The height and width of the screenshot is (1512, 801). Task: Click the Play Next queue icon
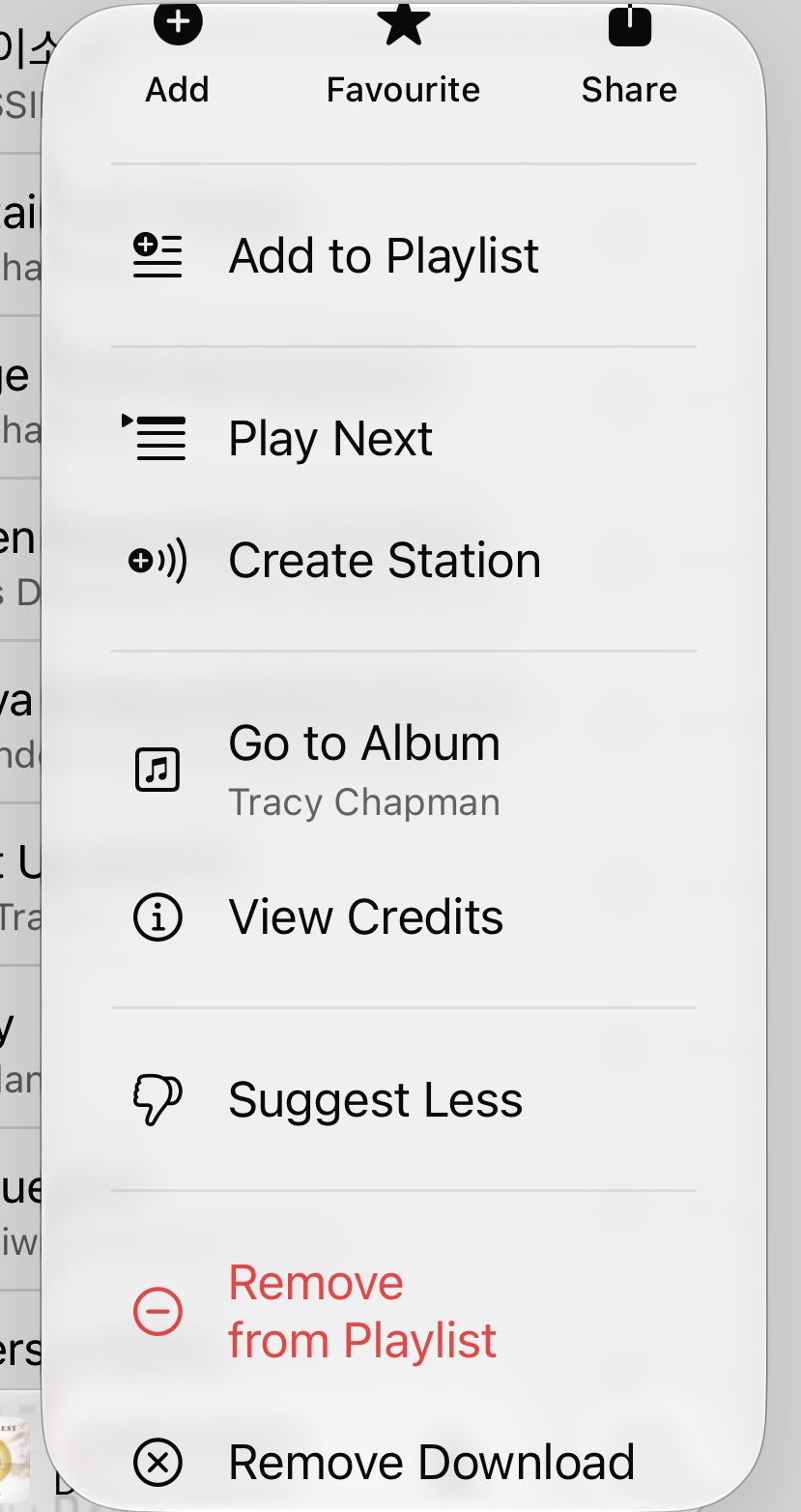click(155, 438)
